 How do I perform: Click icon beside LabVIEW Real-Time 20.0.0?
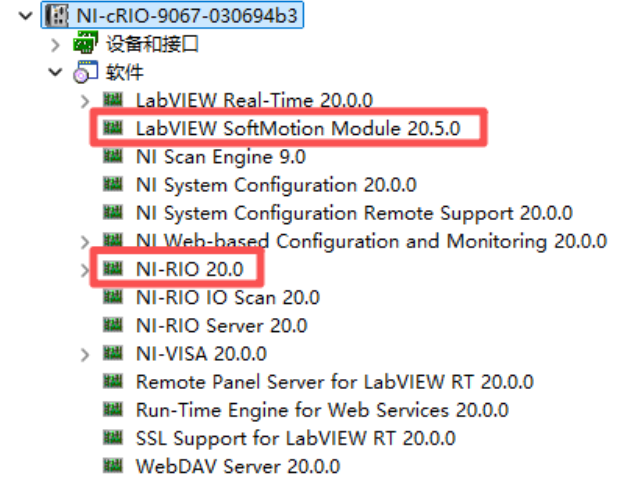coord(113,99)
